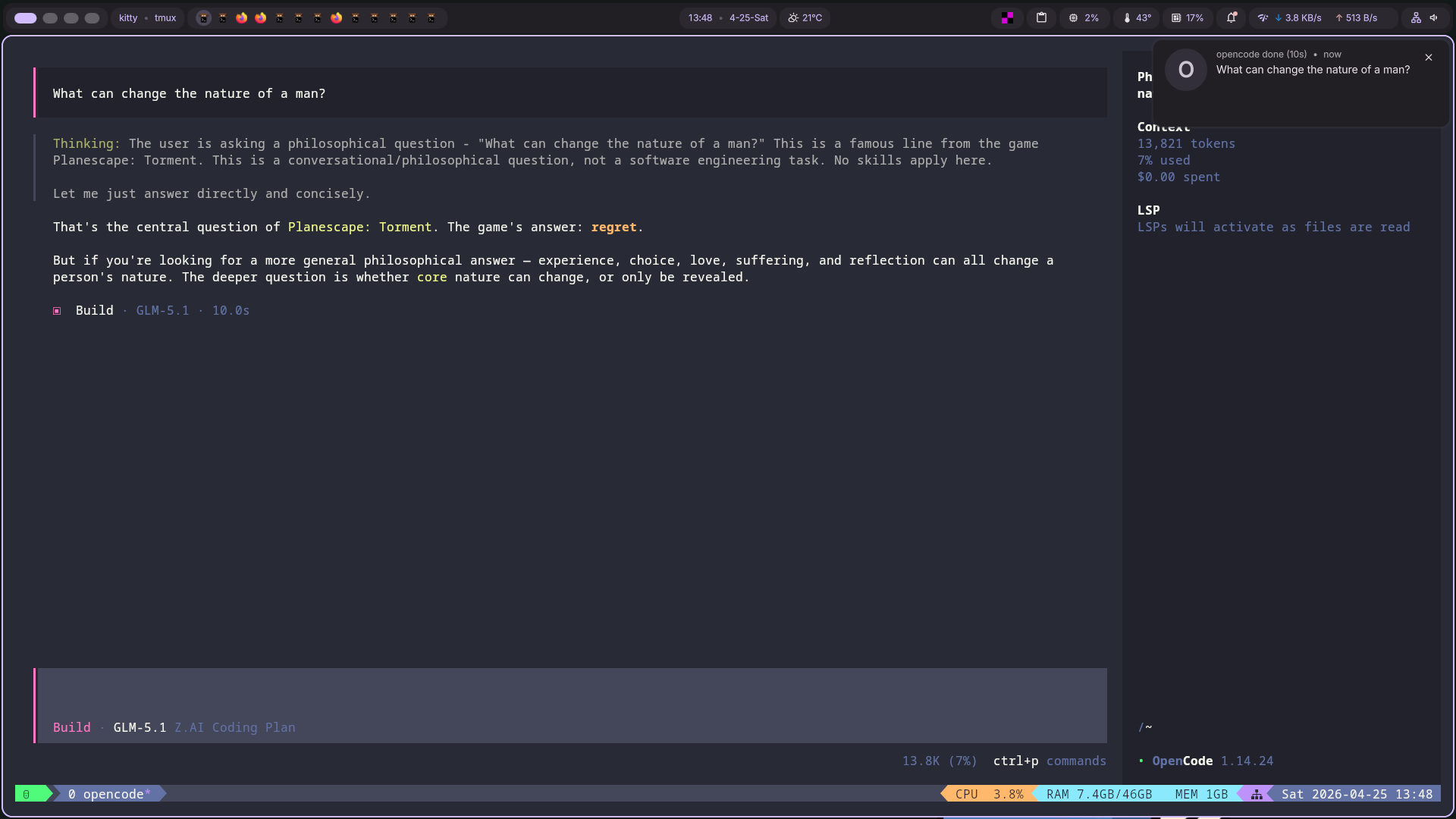
Task: Click LSPs will activate as files are read
Action: pos(1273,227)
